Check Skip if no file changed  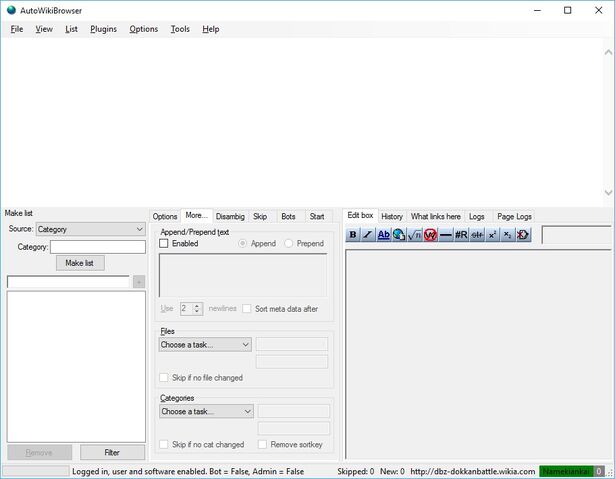click(164, 377)
